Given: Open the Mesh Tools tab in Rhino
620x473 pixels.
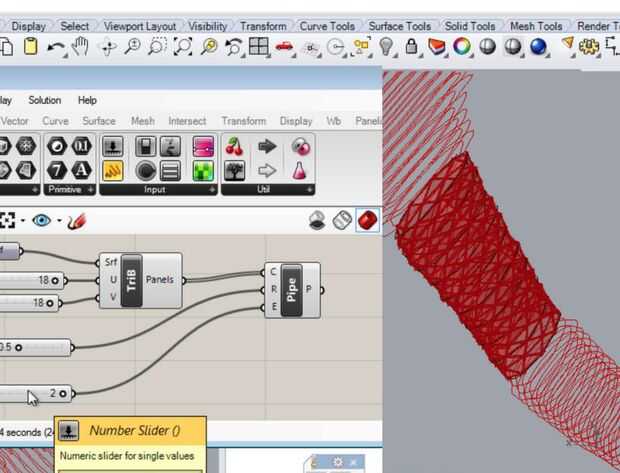Looking at the screenshot, I should coord(536,26).
